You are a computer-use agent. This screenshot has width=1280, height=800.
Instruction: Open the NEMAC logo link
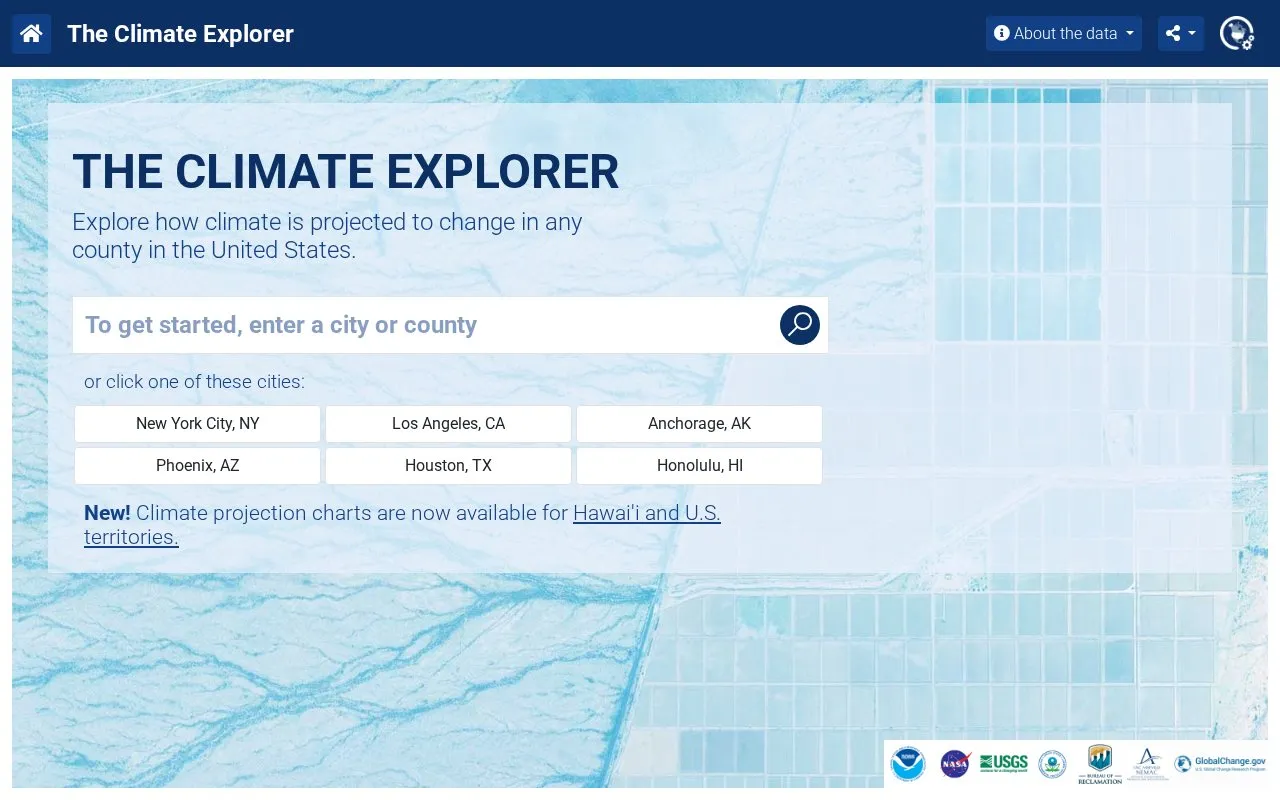click(1147, 764)
